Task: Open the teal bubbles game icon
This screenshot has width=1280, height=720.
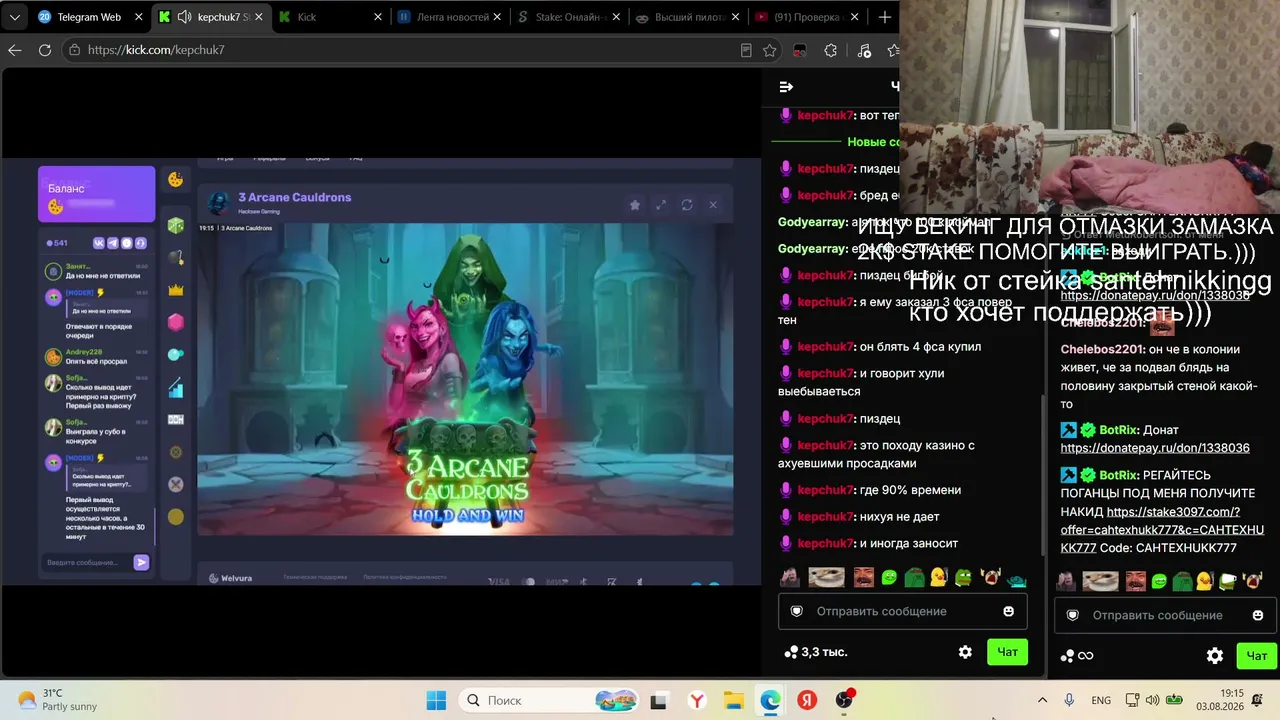Action: click(176, 354)
